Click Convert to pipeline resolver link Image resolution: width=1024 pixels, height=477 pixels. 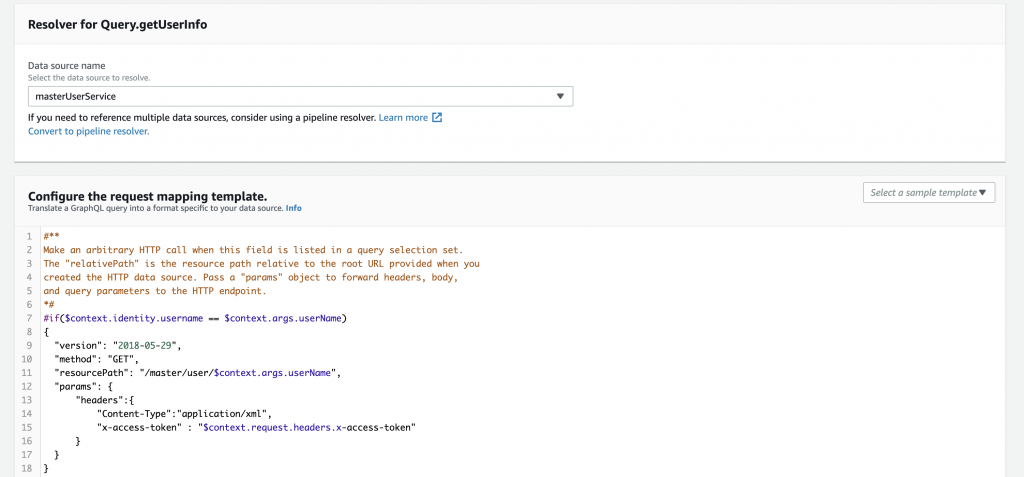pyautogui.click(x=89, y=131)
